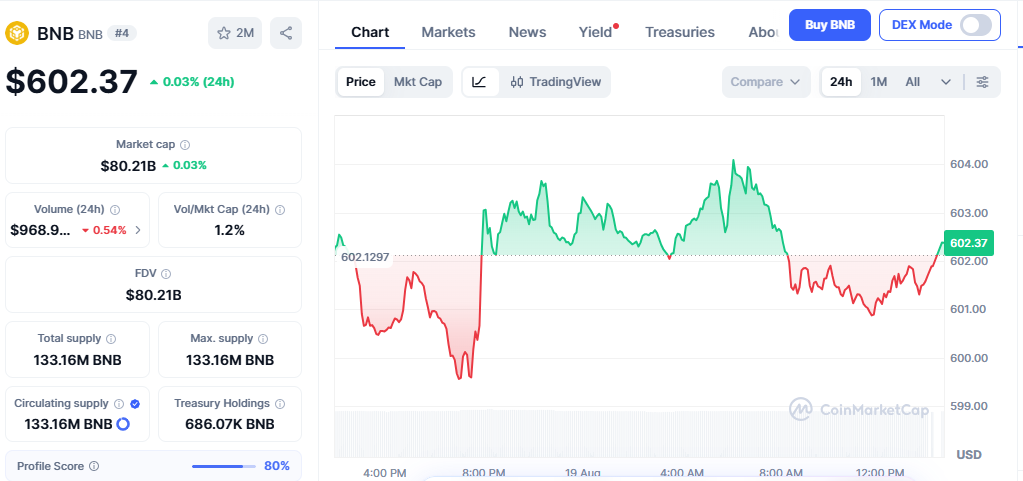Set the chart range to 24h
Image resolution: width=1023 pixels, height=481 pixels.
(841, 82)
